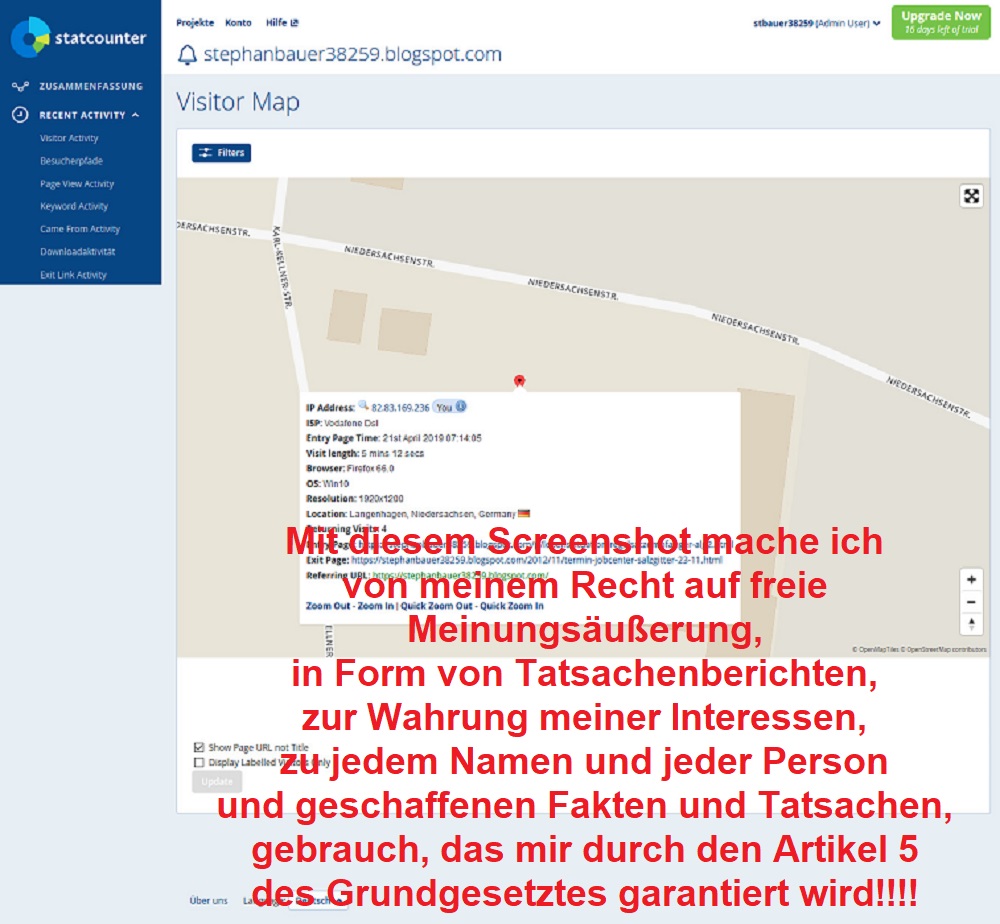Click the stephanbauer38259.blogspot.com project title
This screenshot has height=924, width=1000.
[353, 55]
